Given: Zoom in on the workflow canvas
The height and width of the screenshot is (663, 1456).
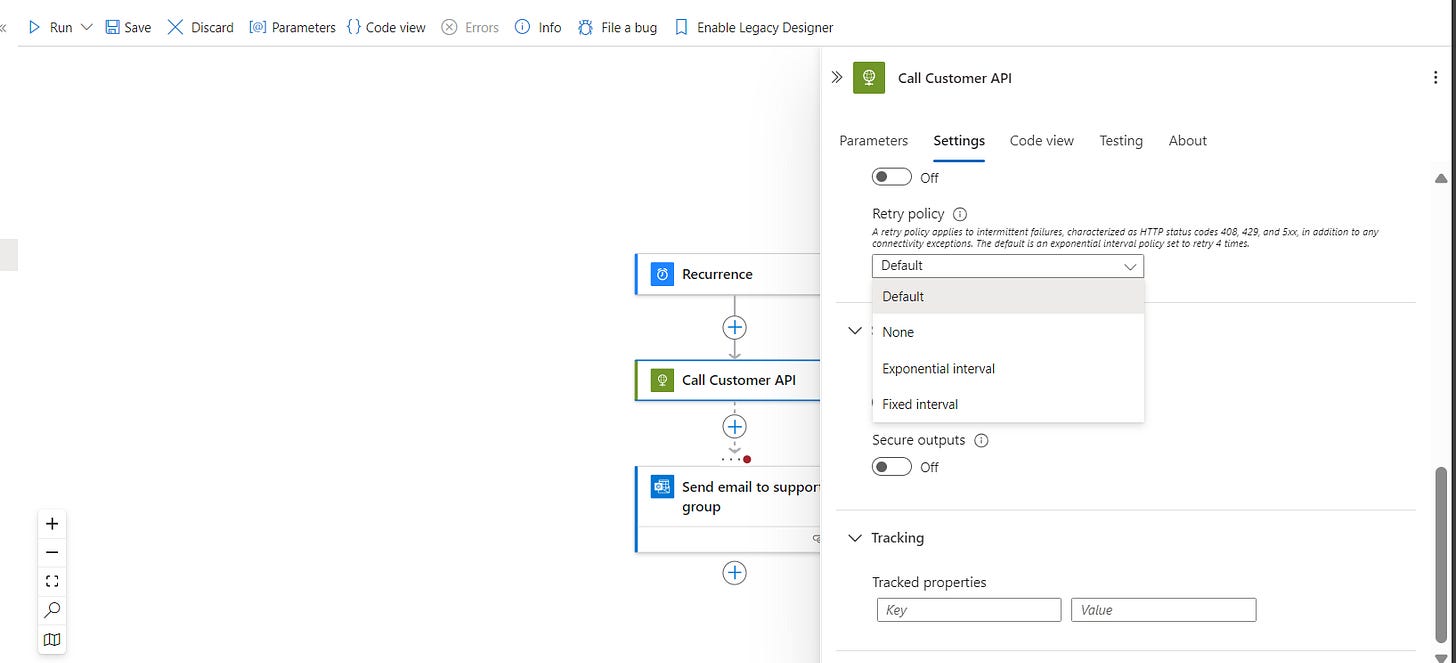Looking at the screenshot, I should coord(52,523).
